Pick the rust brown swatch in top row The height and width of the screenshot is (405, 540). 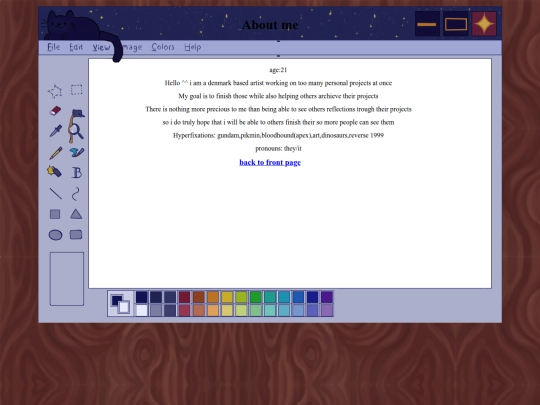point(198,297)
